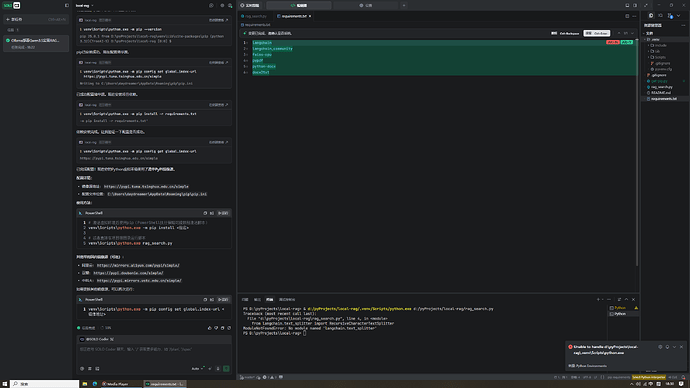Screen dimensions: 690x388
Task: Open the search view icon in the right sidebar
Action: tap(661, 15)
